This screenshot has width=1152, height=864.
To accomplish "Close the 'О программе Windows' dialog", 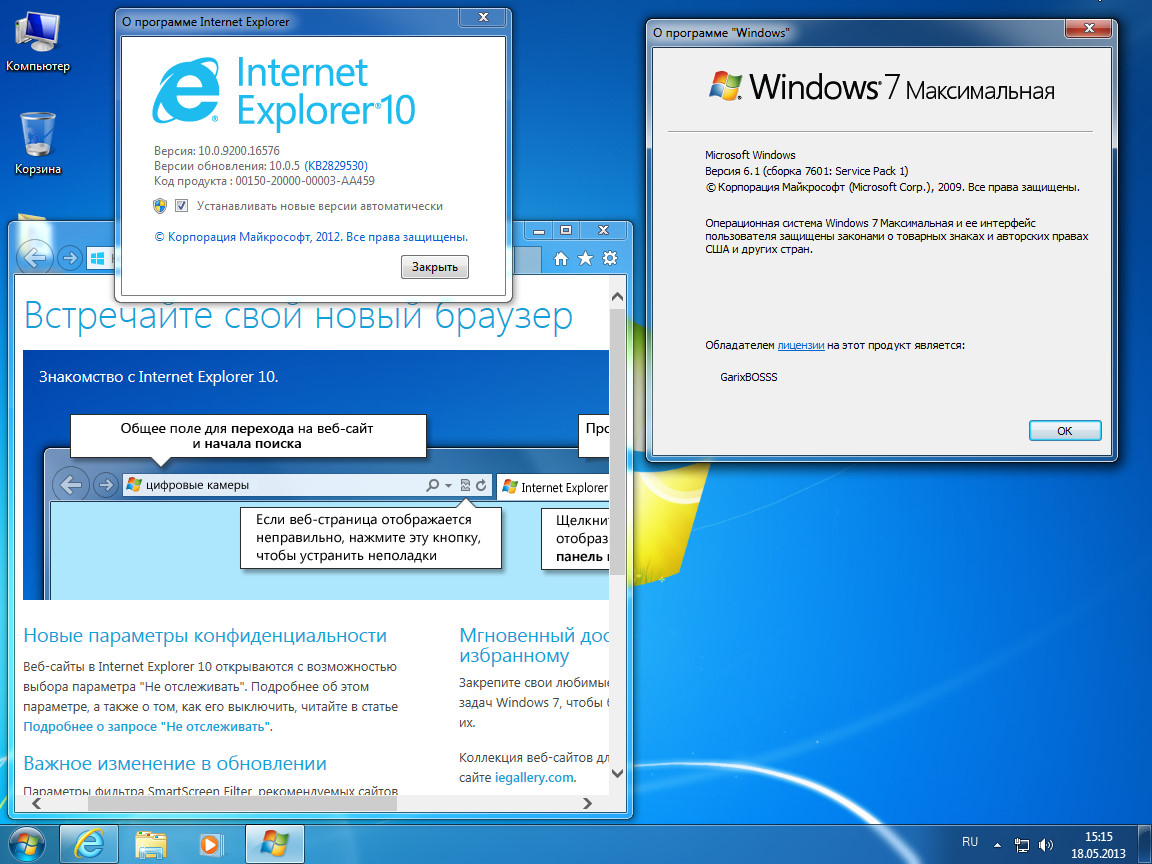I will 1089,29.
